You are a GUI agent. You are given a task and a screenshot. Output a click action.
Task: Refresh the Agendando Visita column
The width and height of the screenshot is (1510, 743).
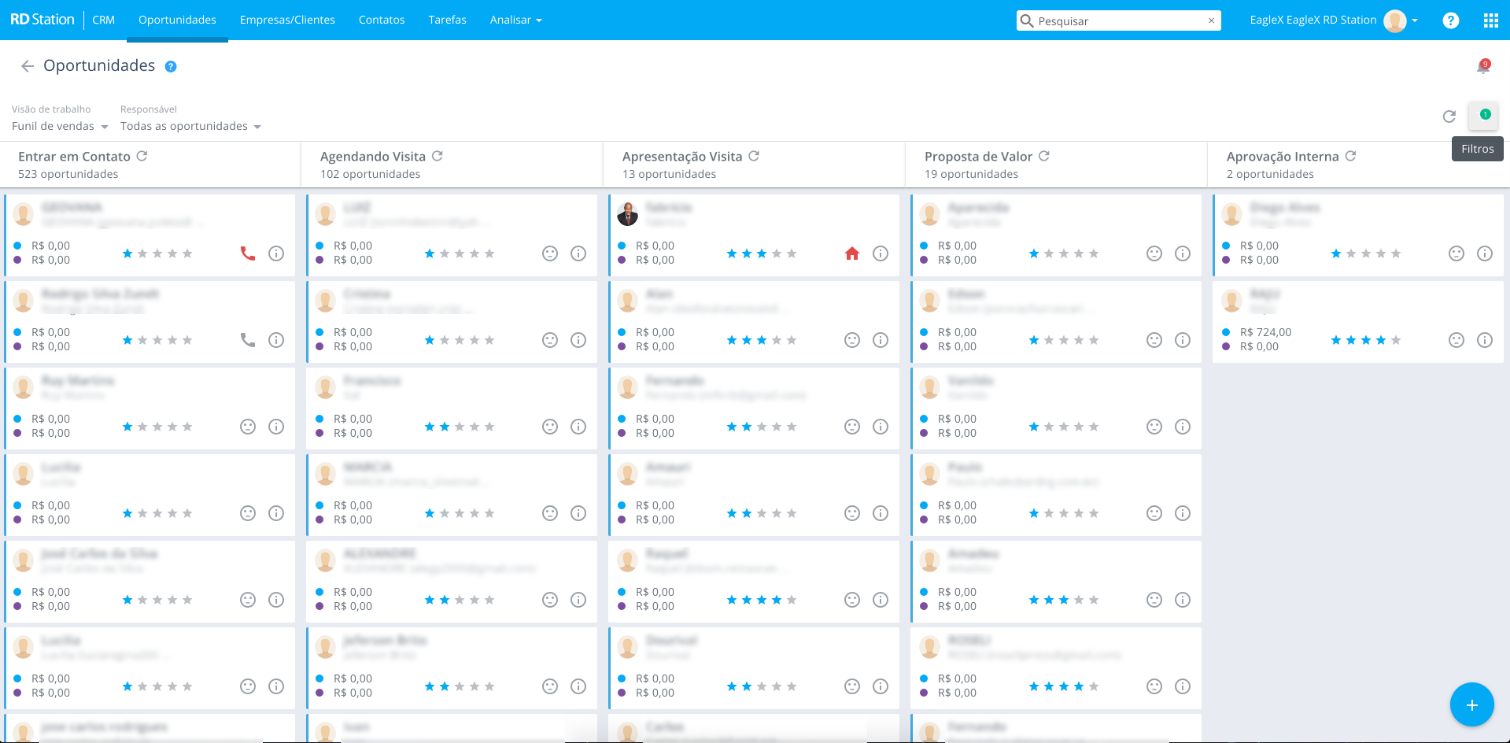tap(437, 156)
